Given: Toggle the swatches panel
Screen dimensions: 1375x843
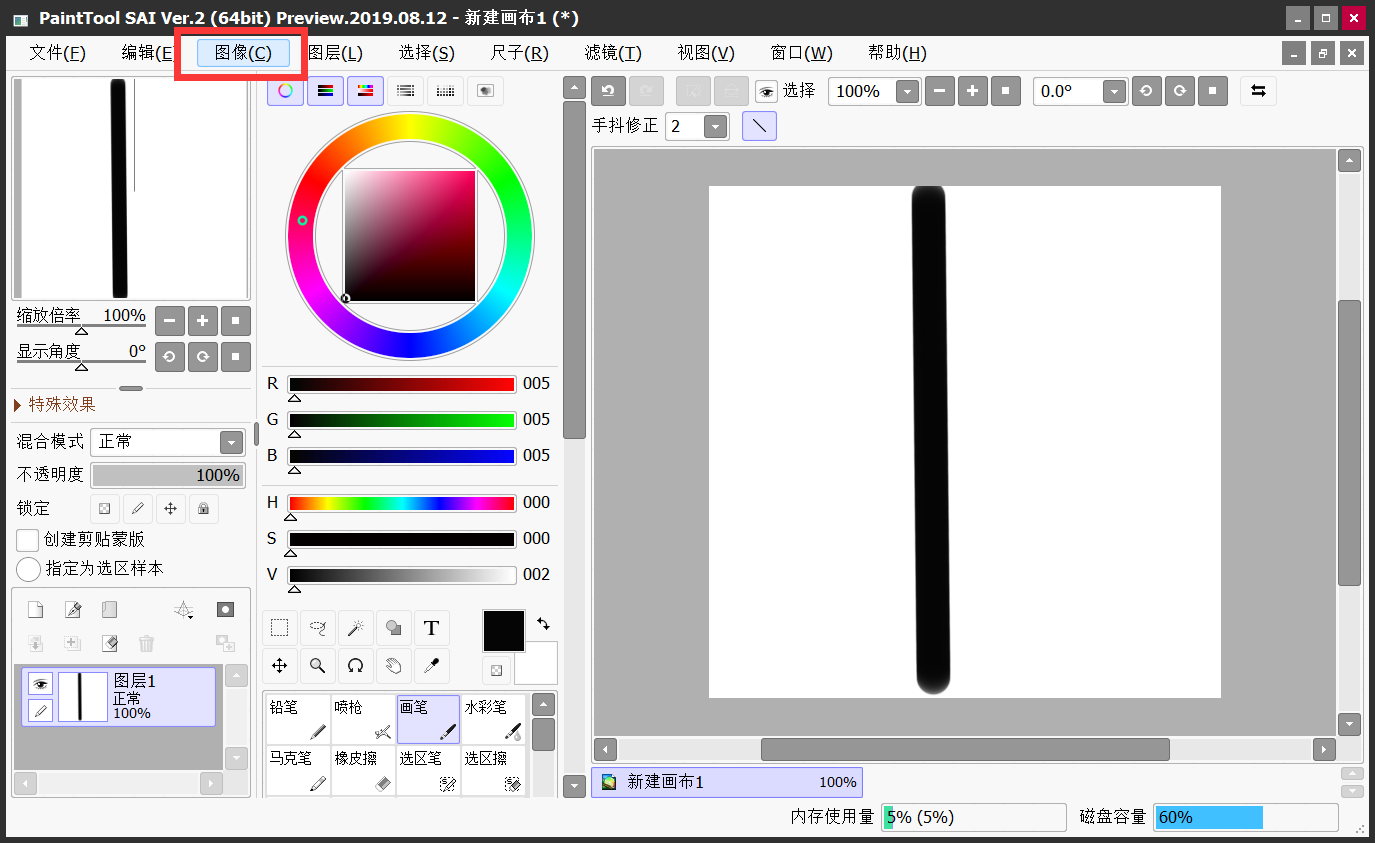Looking at the screenshot, I should point(446,91).
